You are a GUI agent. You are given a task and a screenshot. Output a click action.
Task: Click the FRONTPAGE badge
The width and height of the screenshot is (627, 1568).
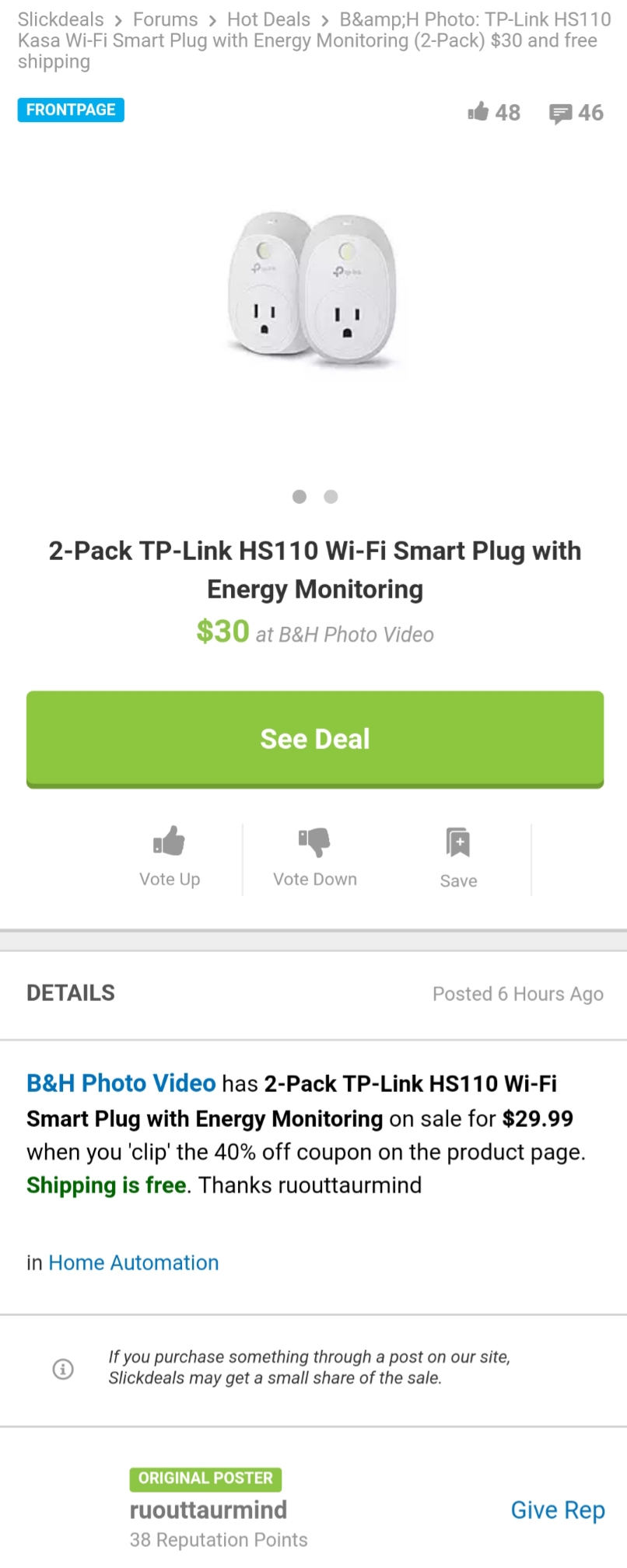[71, 110]
